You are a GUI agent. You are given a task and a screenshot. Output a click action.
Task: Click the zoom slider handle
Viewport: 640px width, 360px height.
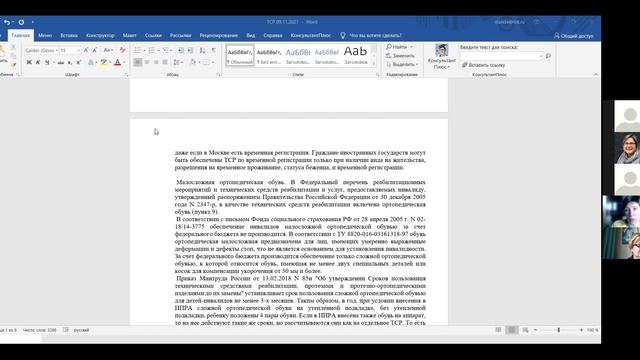coord(558,330)
